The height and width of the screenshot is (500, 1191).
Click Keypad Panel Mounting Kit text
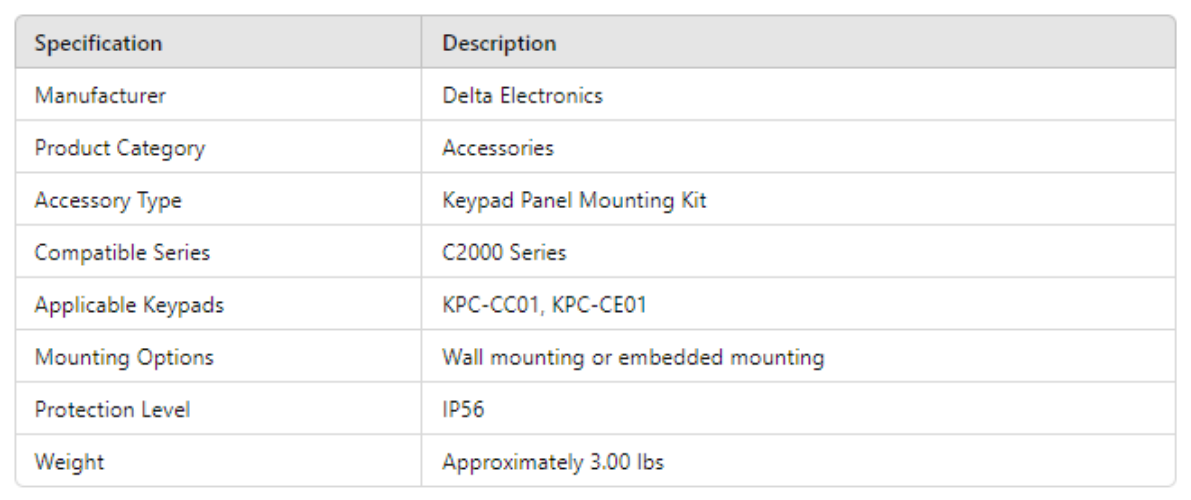(x=574, y=200)
